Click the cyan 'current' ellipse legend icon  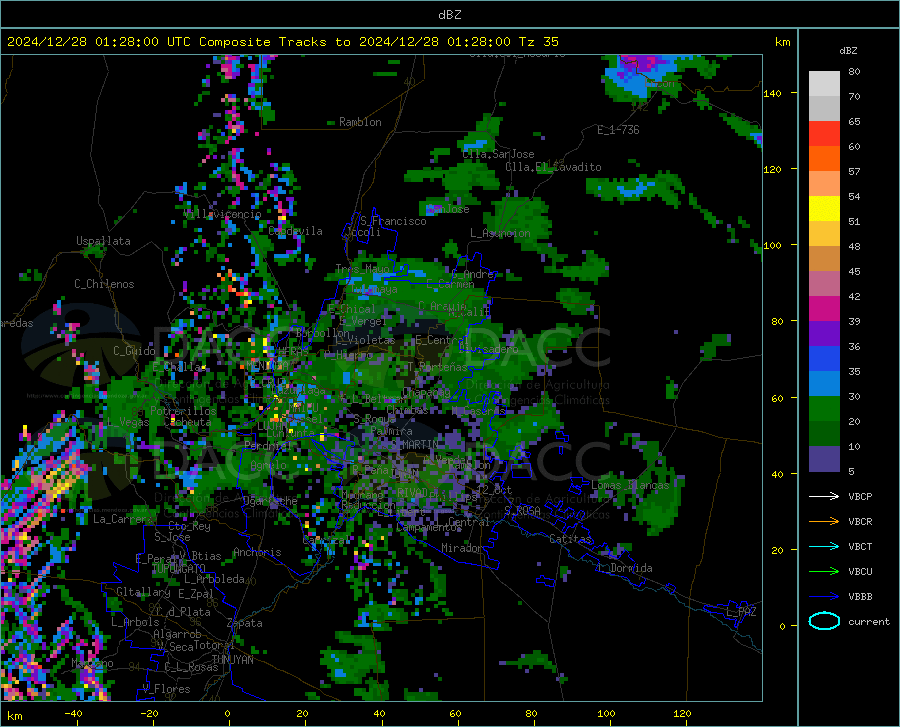click(x=824, y=621)
